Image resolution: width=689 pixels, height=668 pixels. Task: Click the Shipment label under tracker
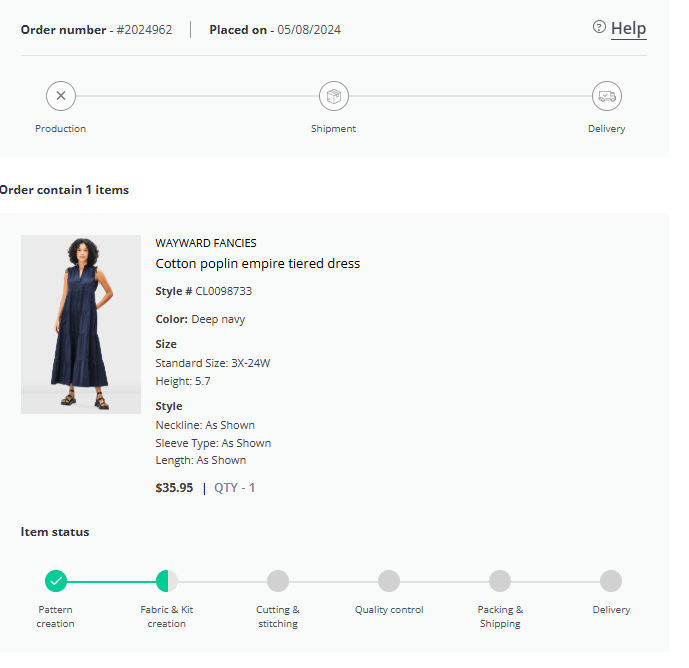point(334,129)
